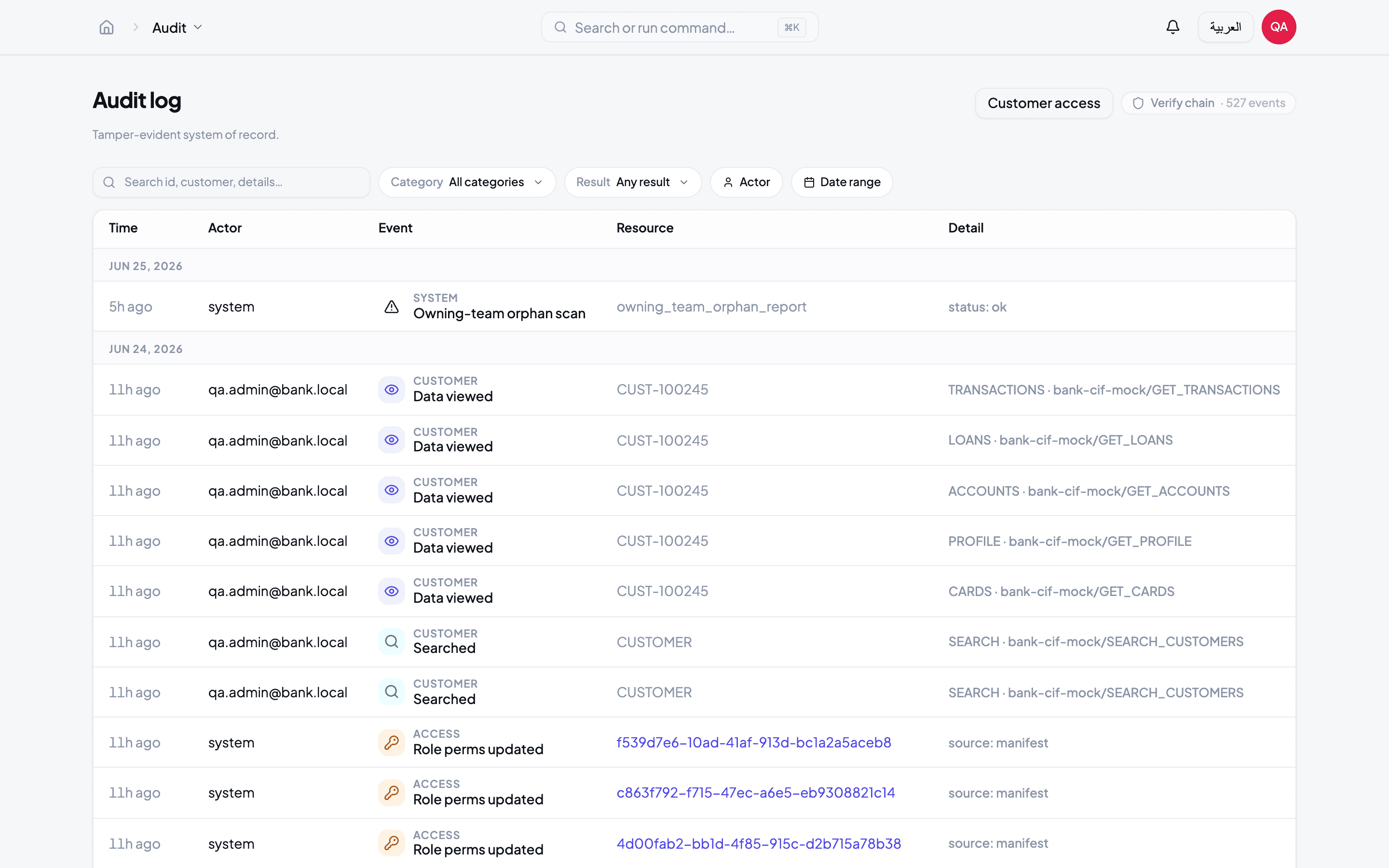Click the warning icon for Owning-team orphan scan
Screen dimensions: 1389x868
(x=392, y=307)
